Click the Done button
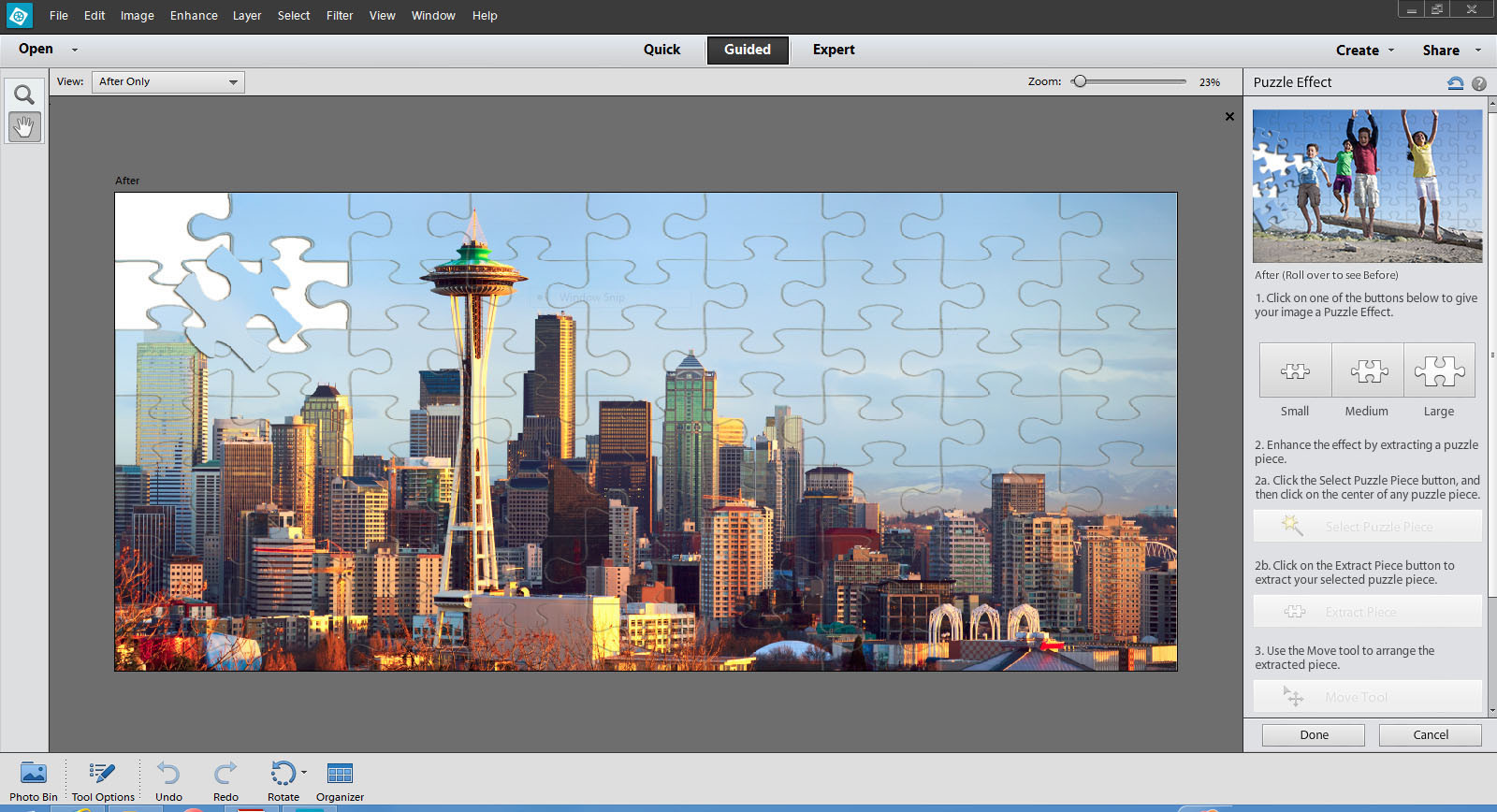 click(1314, 735)
